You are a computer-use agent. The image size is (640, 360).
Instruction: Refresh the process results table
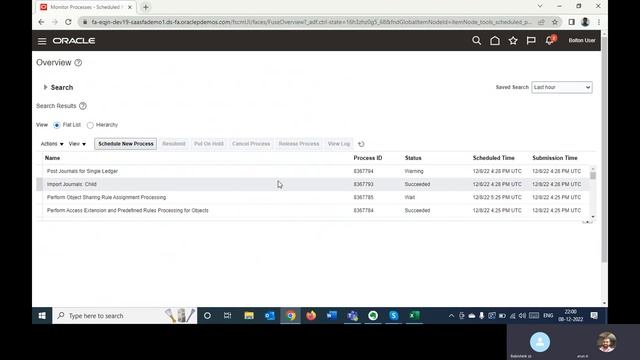tap(361, 144)
